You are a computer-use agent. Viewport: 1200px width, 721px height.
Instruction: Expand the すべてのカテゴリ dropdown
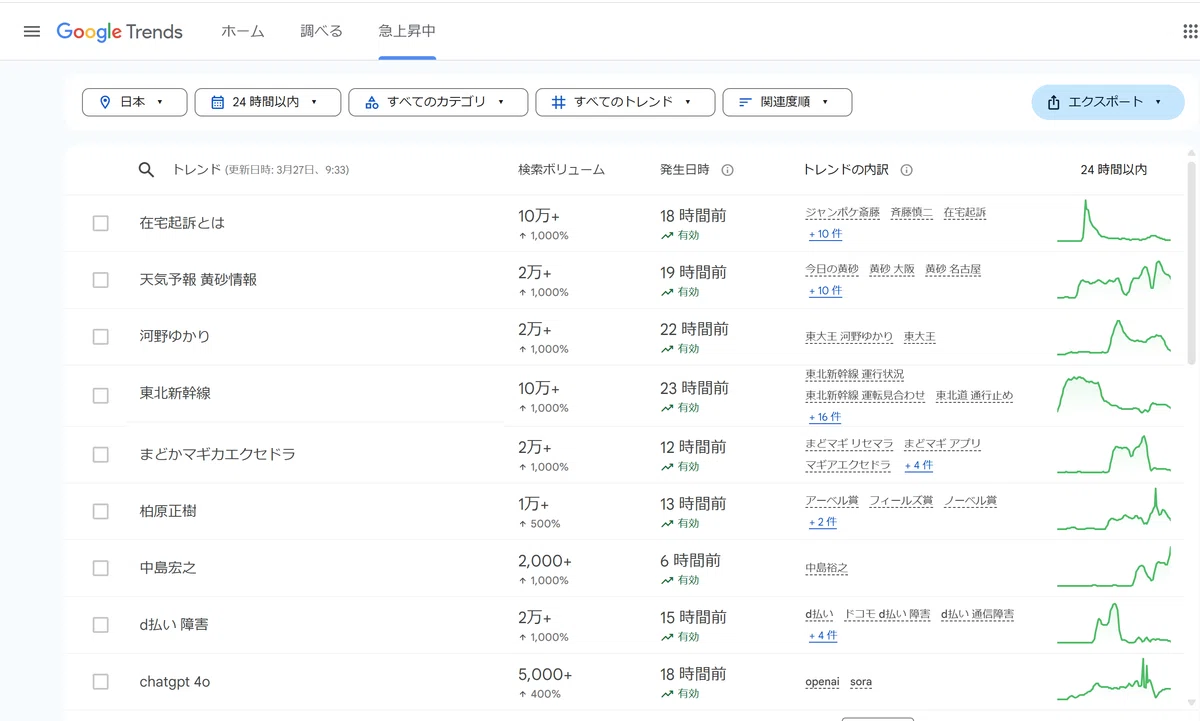[438, 102]
